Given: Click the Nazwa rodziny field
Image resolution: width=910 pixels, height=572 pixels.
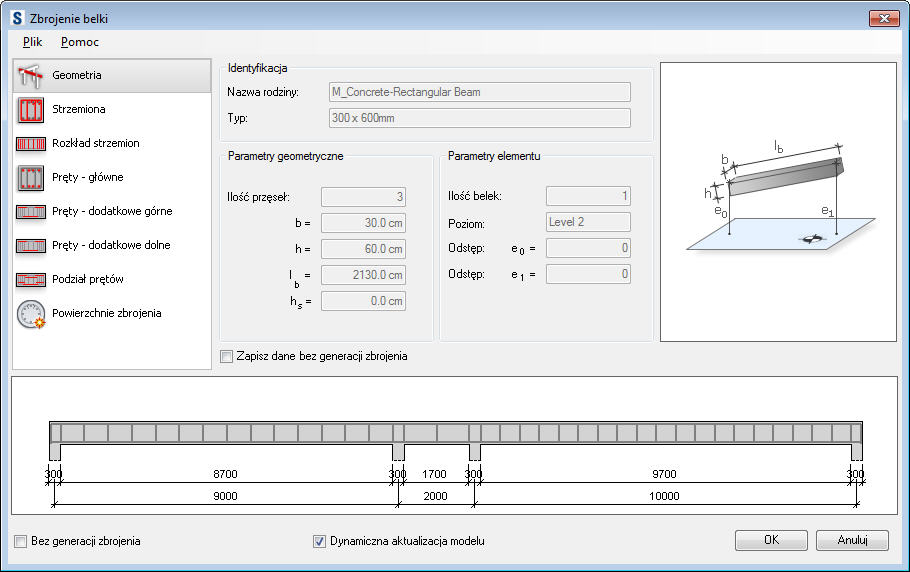Looking at the screenshot, I should tap(479, 92).
